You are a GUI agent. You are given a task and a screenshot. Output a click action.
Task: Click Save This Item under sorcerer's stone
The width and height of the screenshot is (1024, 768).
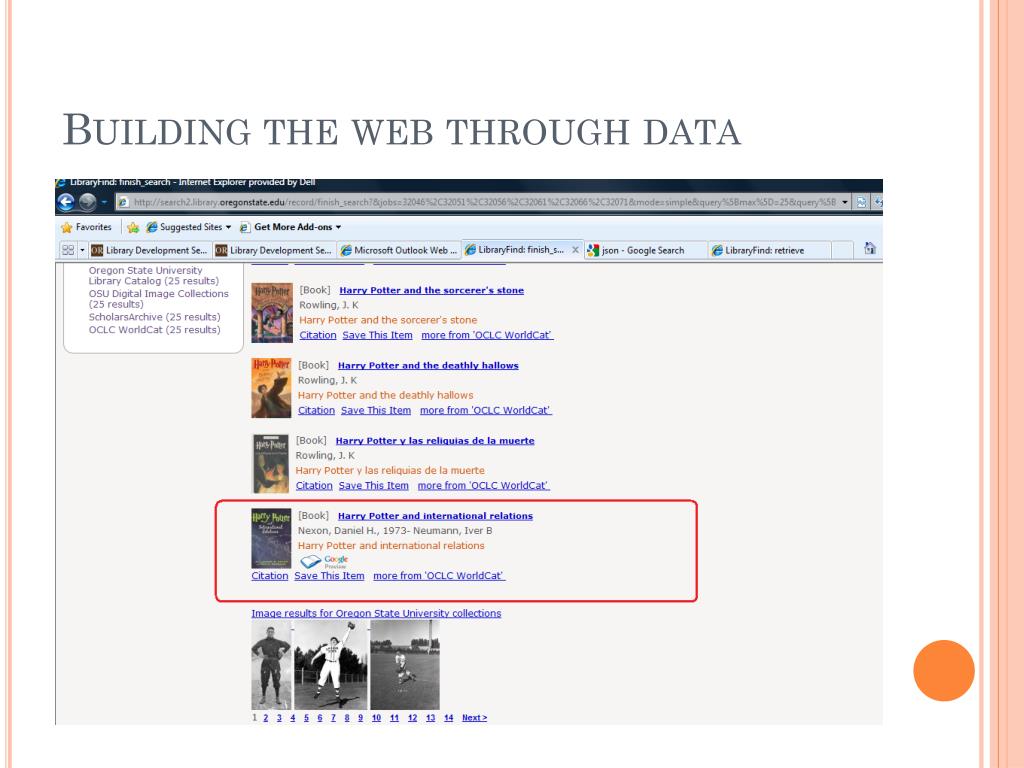[377, 335]
